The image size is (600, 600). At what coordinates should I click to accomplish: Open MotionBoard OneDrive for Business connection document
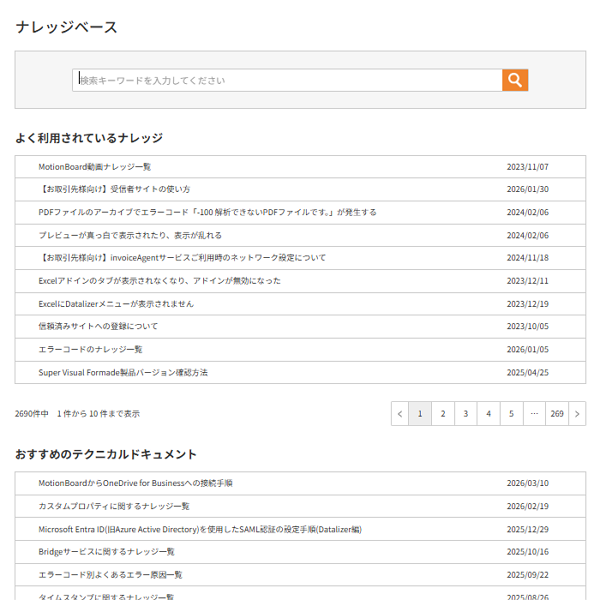pyautogui.click(x=135, y=483)
